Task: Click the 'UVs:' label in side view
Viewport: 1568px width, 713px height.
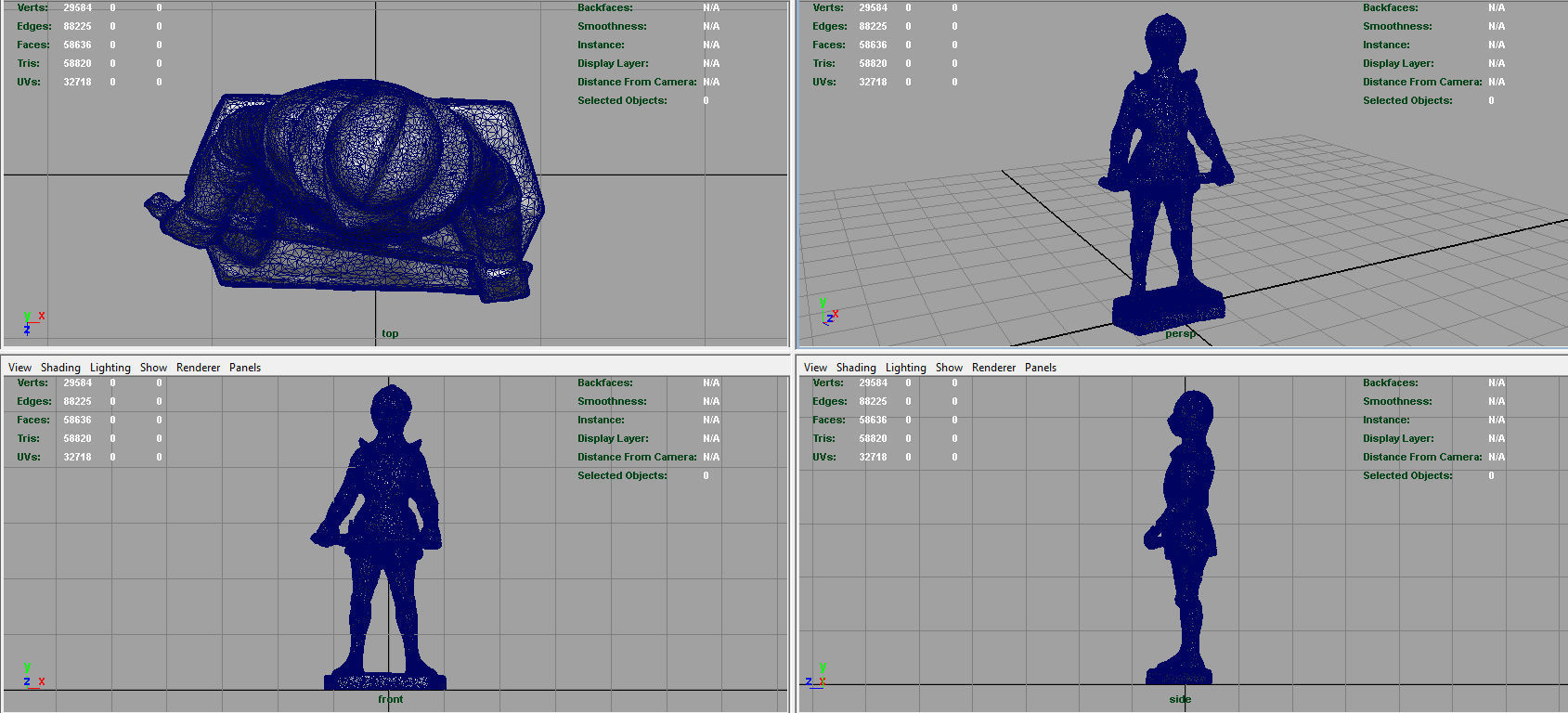Action: [x=823, y=457]
